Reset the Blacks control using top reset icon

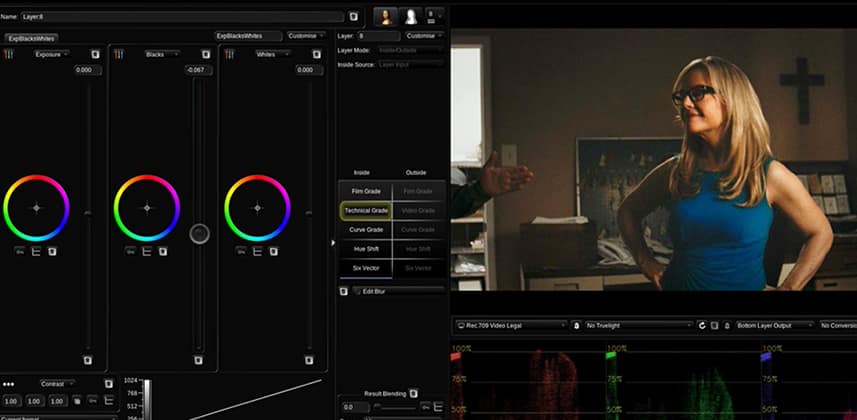pos(206,54)
